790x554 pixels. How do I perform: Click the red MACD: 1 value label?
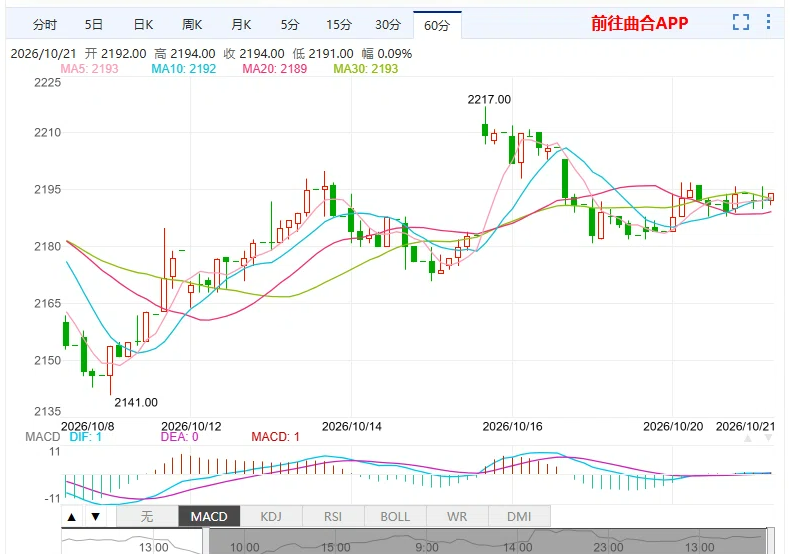pos(276,437)
